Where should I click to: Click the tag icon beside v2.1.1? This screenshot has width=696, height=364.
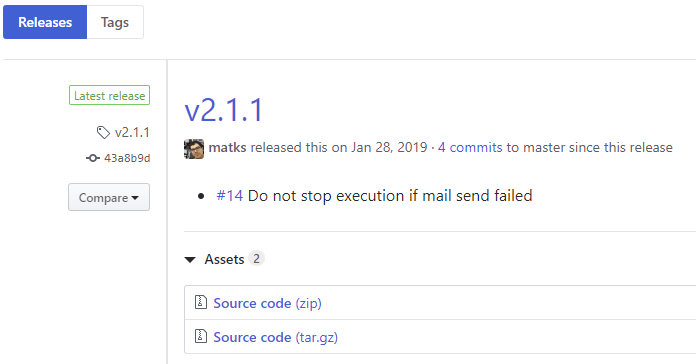tap(103, 132)
